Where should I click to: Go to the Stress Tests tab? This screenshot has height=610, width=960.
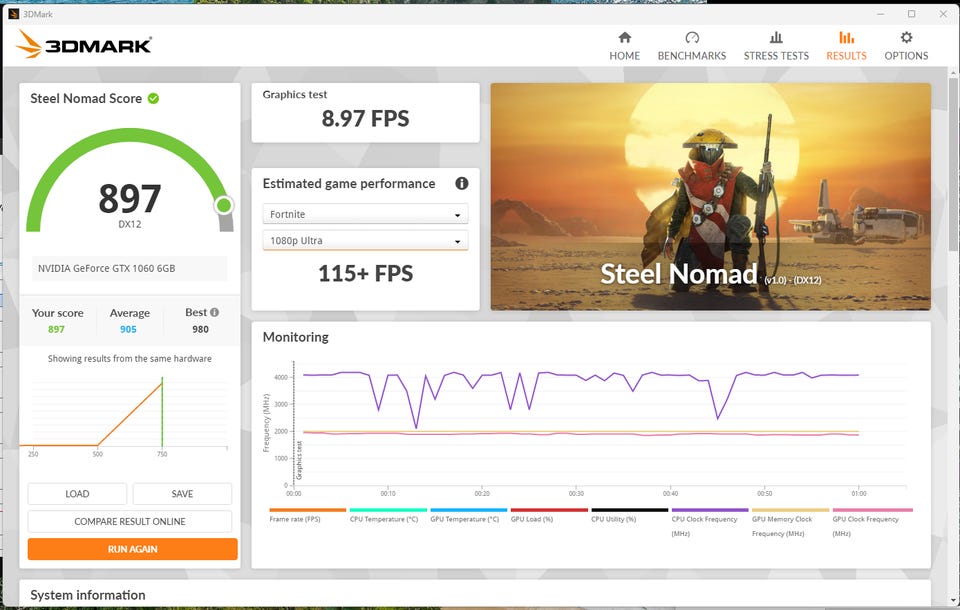tap(776, 47)
